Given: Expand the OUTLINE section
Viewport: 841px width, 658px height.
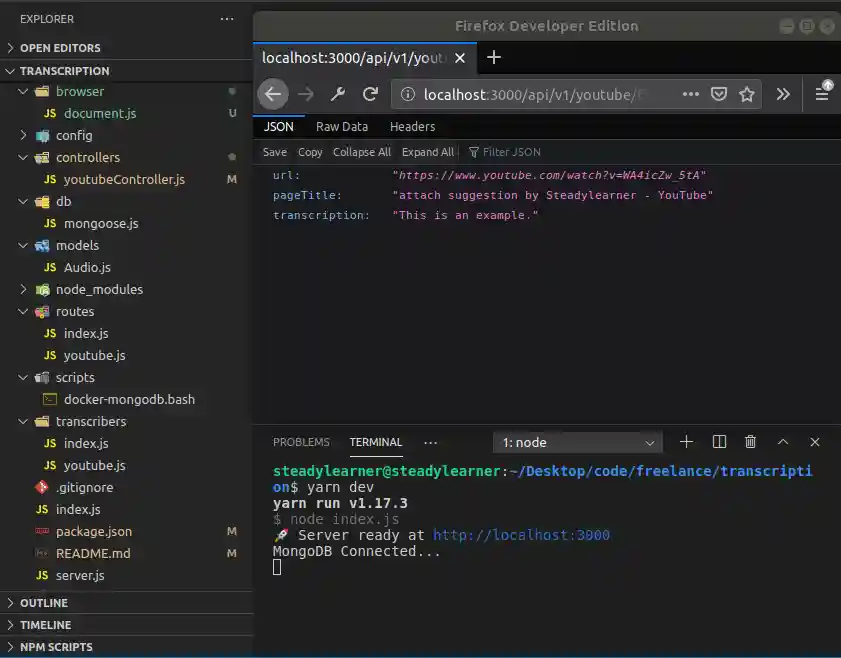Looking at the screenshot, I should point(44,603).
